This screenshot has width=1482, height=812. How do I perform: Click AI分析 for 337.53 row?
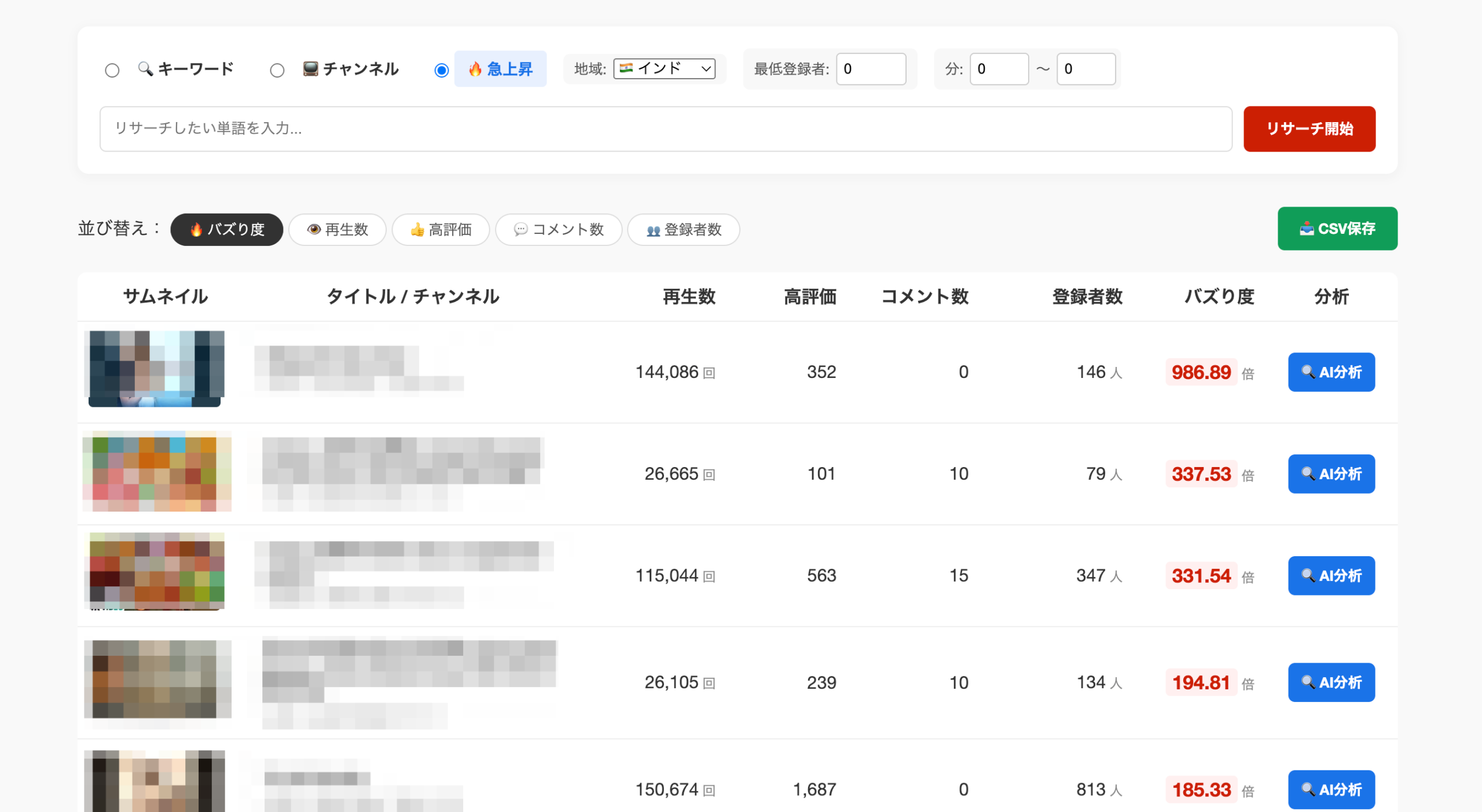point(1331,473)
